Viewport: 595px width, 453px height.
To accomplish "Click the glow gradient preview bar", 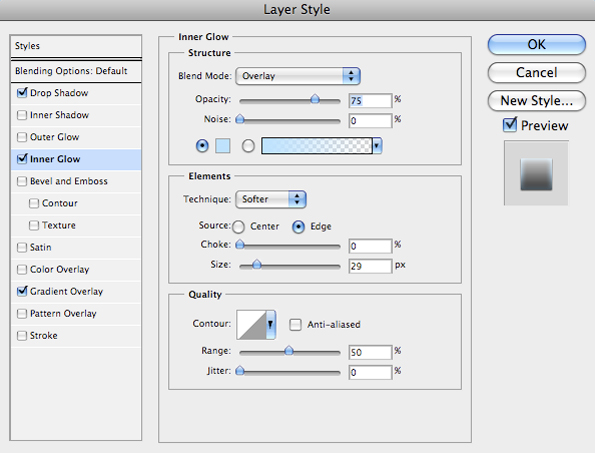I will (x=317, y=146).
